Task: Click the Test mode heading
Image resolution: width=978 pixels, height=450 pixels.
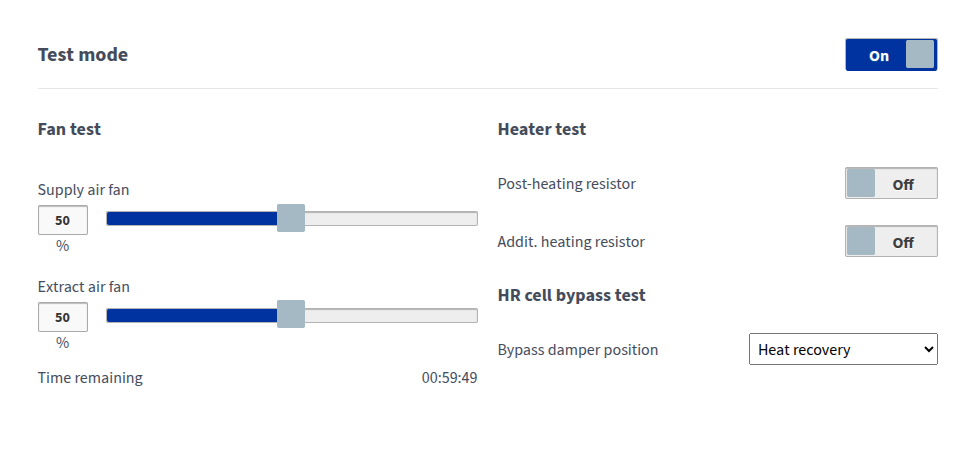Action: (82, 55)
